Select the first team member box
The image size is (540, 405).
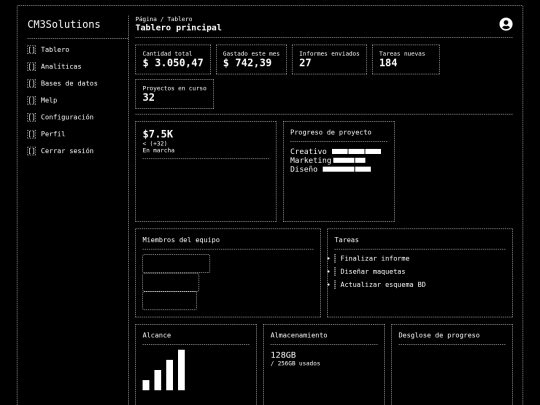coord(176,263)
